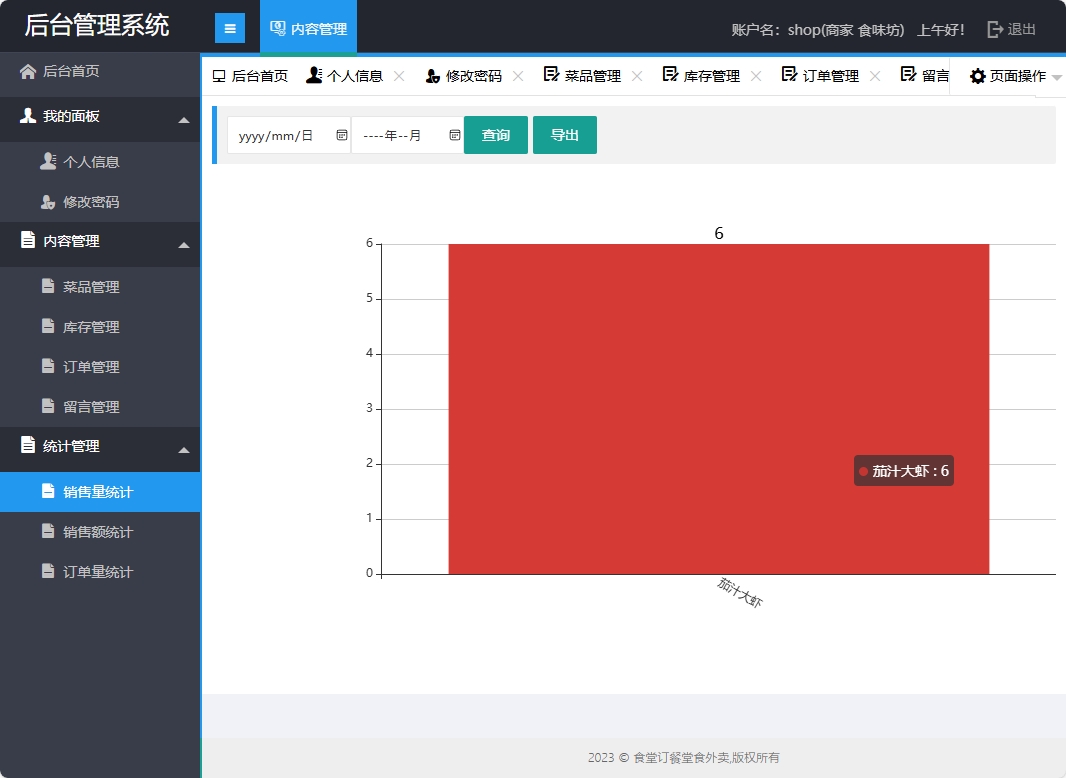Open 菜品管理 in the sidebar
The width and height of the screenshot is (1066, 778).
[x=100, y=287]
